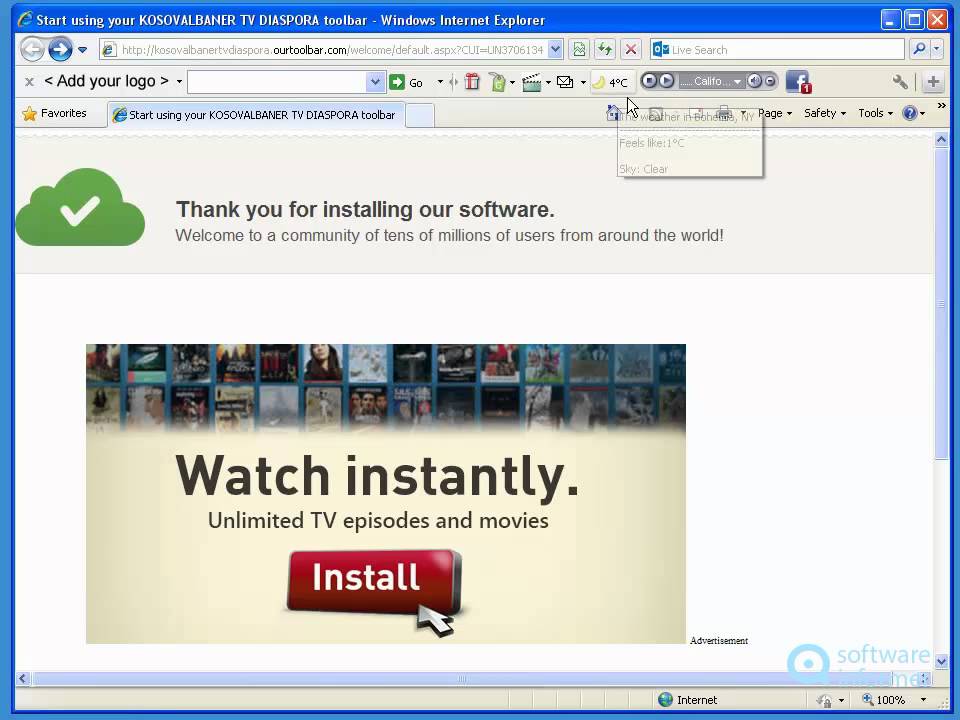Click the red Stop loading X button
Screen dimensions: 960x720
click(x=631, y=50)
